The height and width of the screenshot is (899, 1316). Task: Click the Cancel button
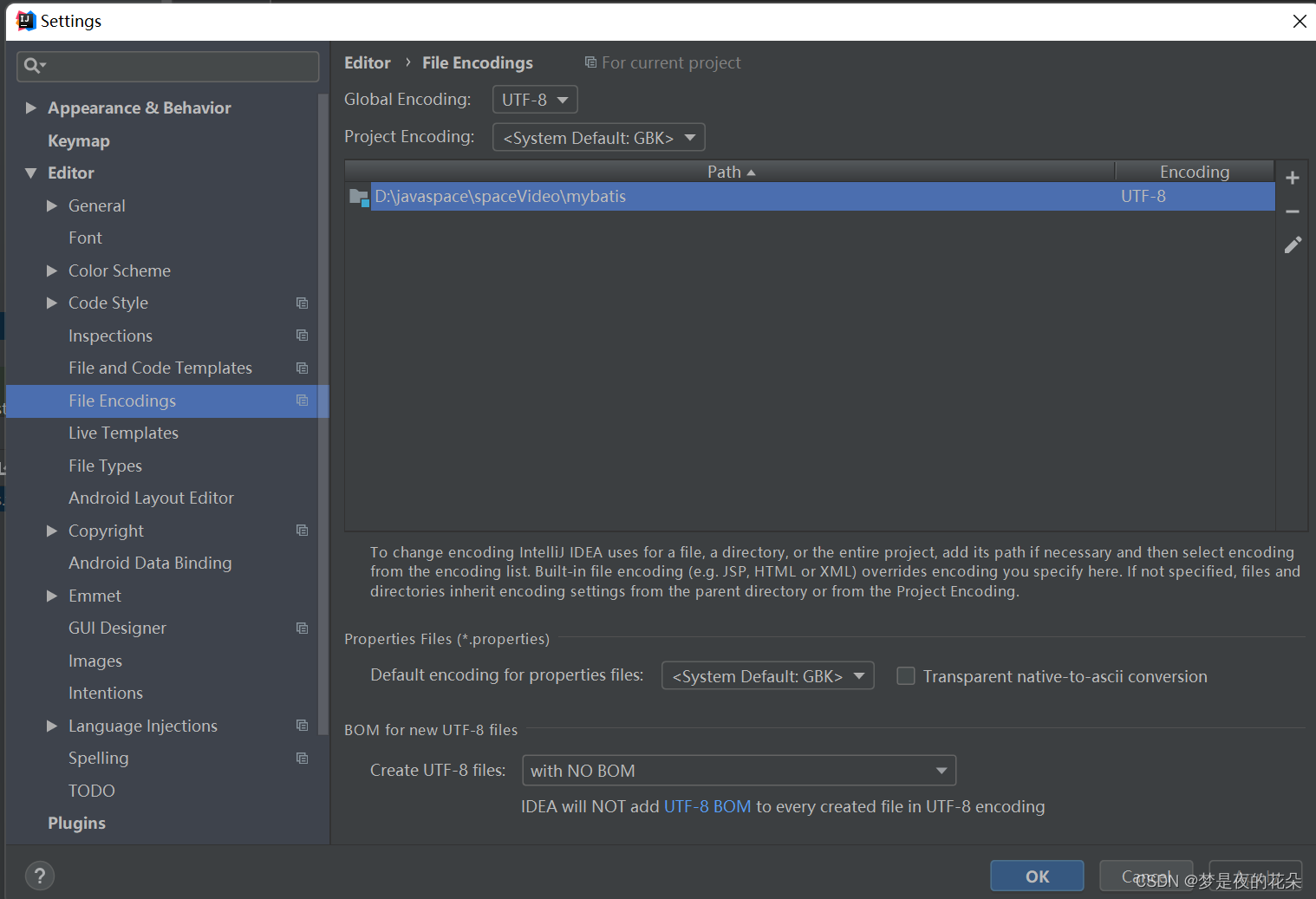[1146, 876]
